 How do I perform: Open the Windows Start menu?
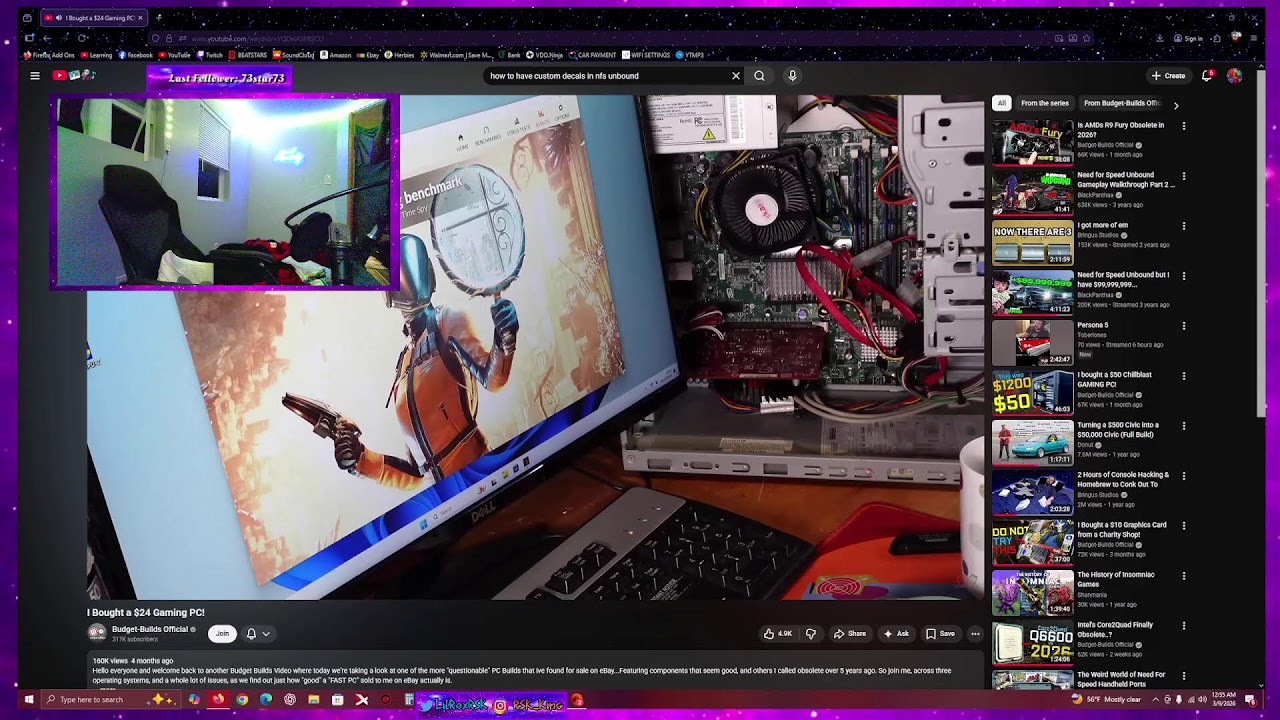28,700
